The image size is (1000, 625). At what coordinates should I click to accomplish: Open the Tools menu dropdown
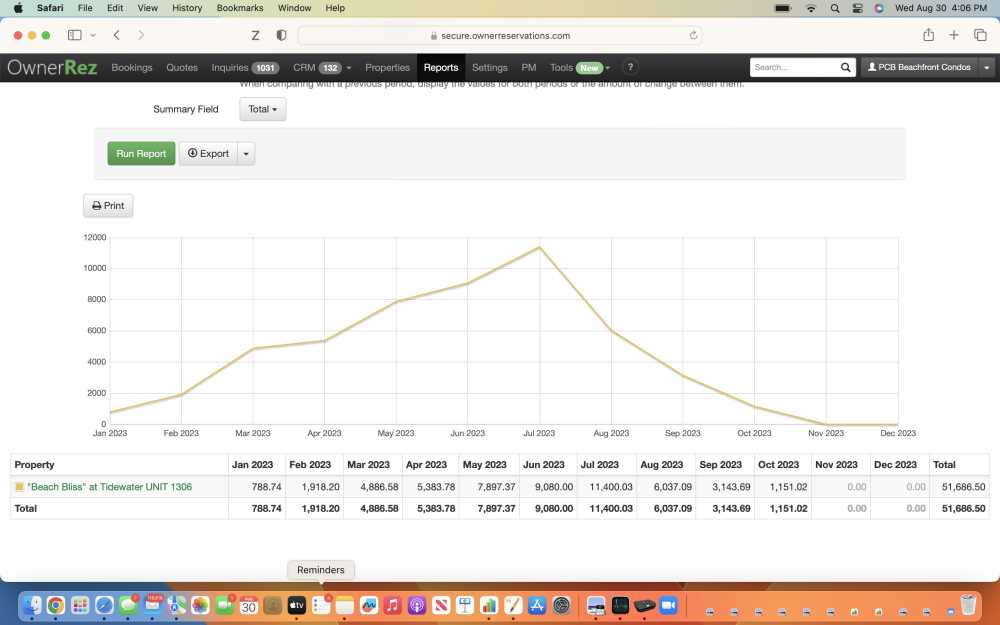580,68
